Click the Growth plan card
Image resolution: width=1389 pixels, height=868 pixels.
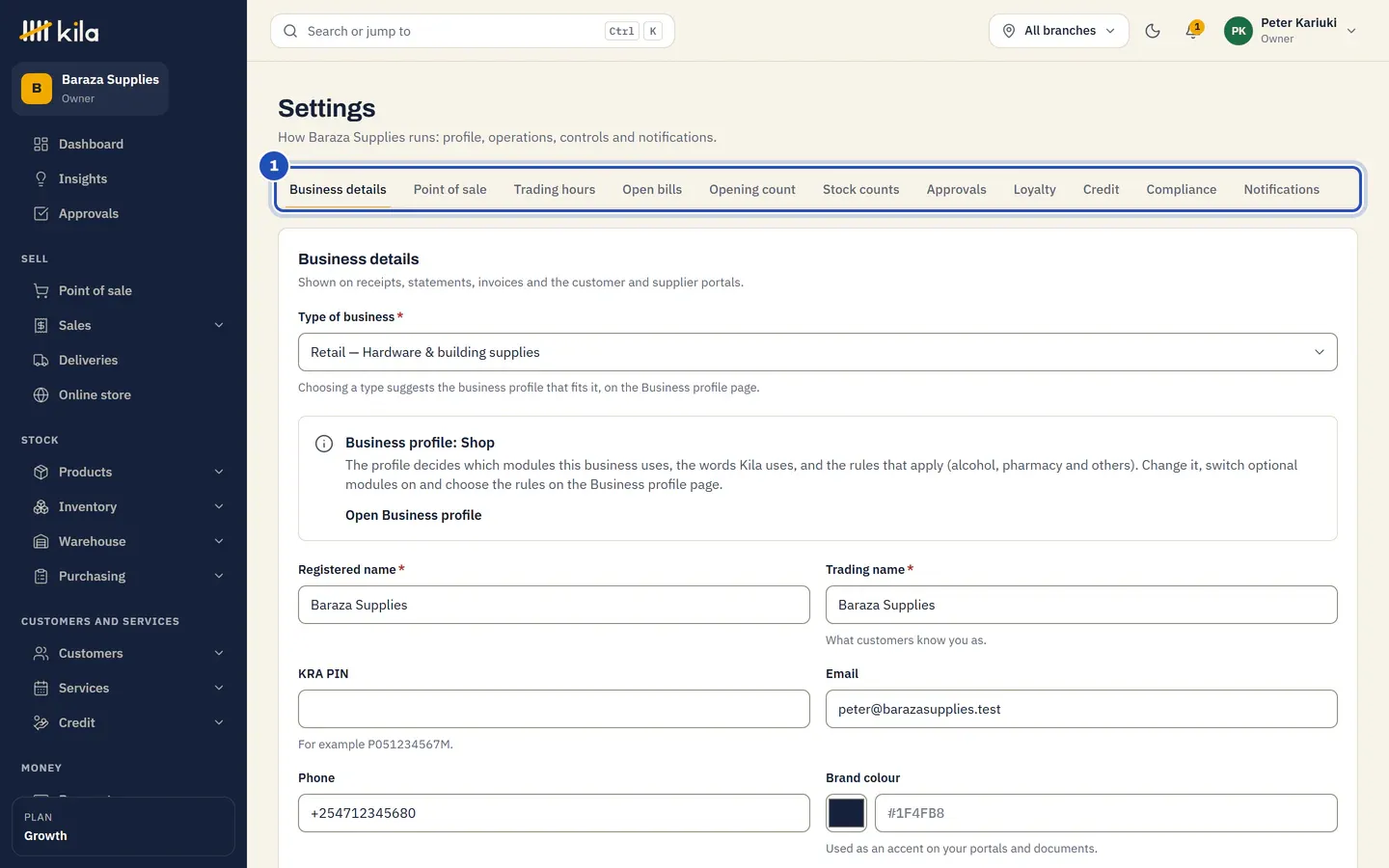point(123,827)
